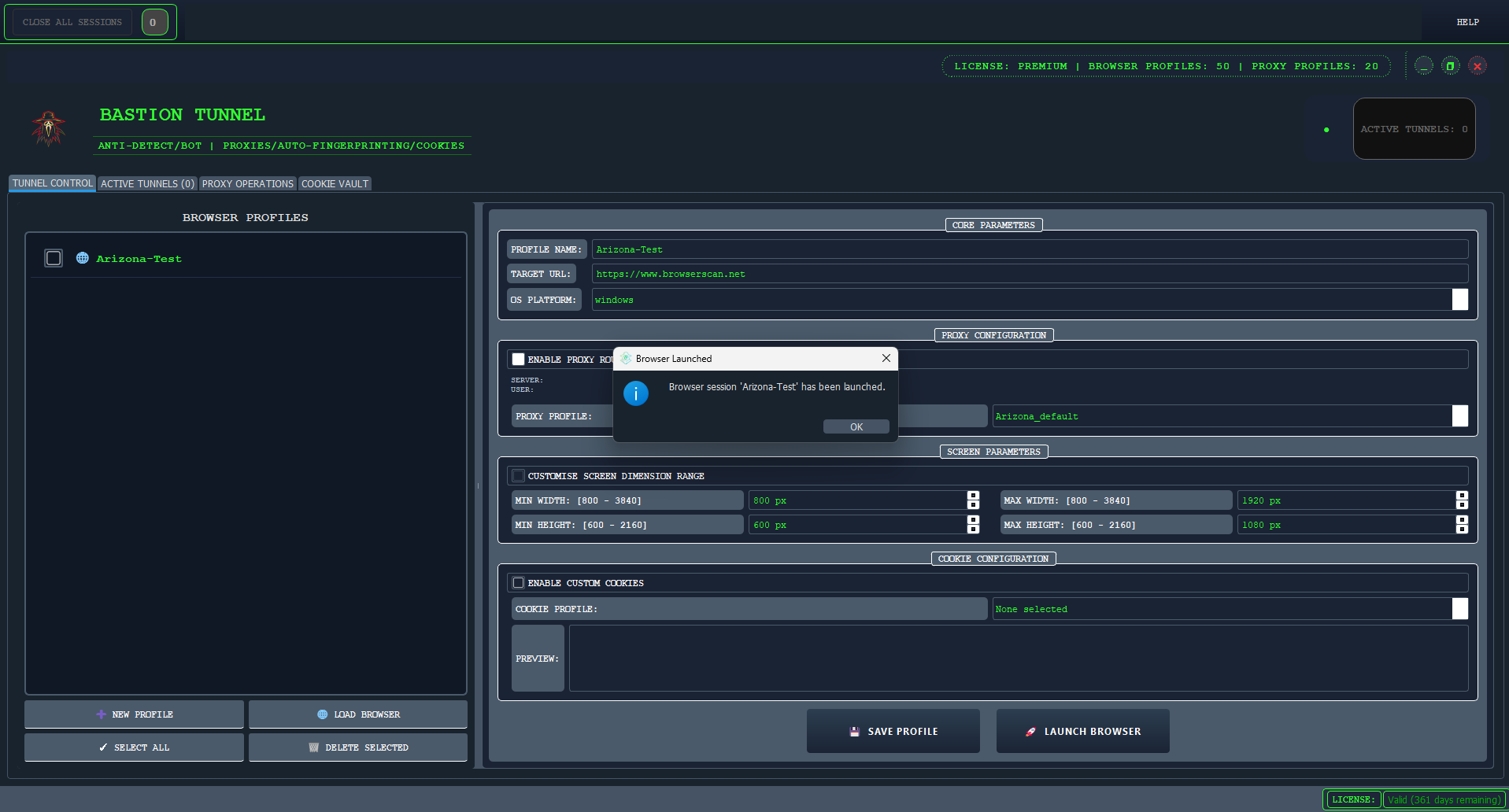Image resolution: width=1509 pixels, height=812 pixels.
Task: Click the Target URL input field
Action: point(1030,274)
